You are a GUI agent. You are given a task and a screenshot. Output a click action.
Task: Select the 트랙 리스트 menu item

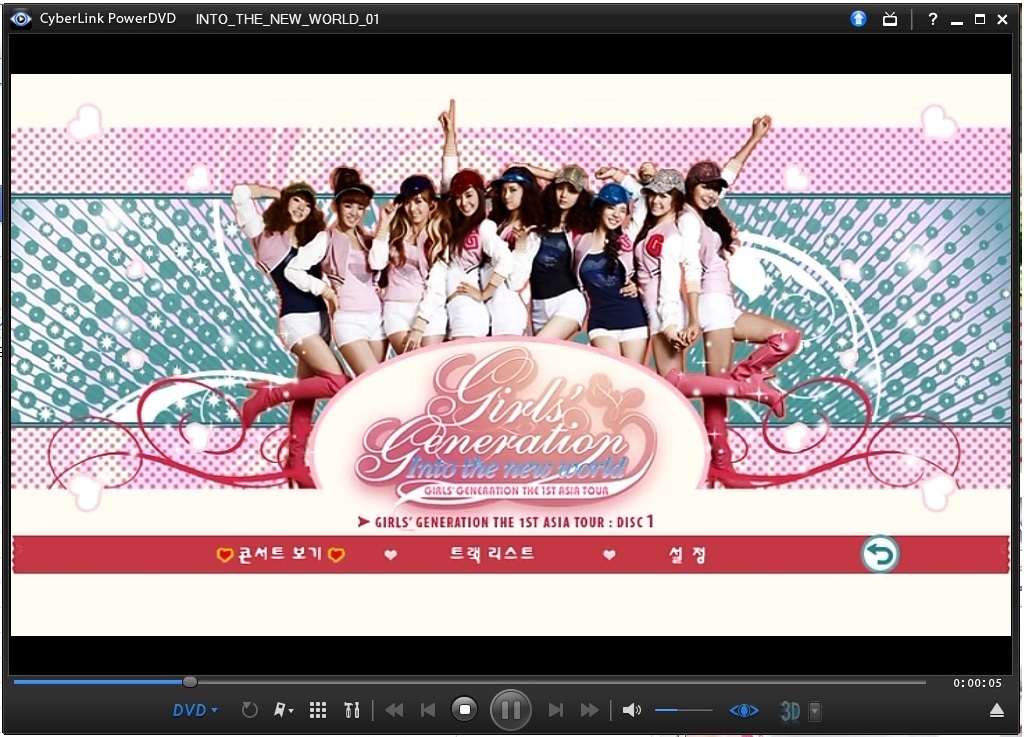tap(492, 554)
